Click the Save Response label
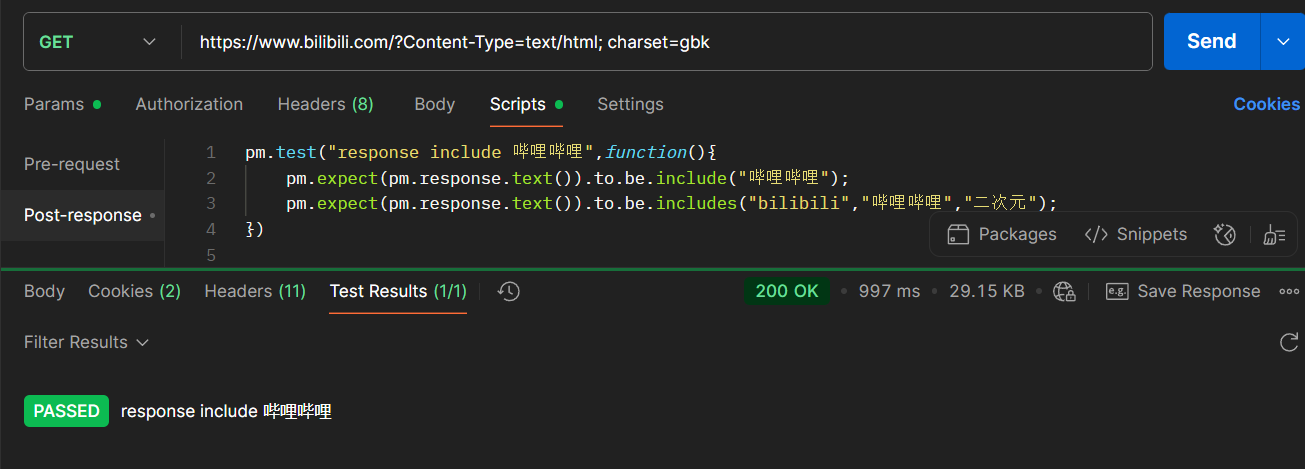The width and height of the screenshot is (1305, 469). 1199,291
